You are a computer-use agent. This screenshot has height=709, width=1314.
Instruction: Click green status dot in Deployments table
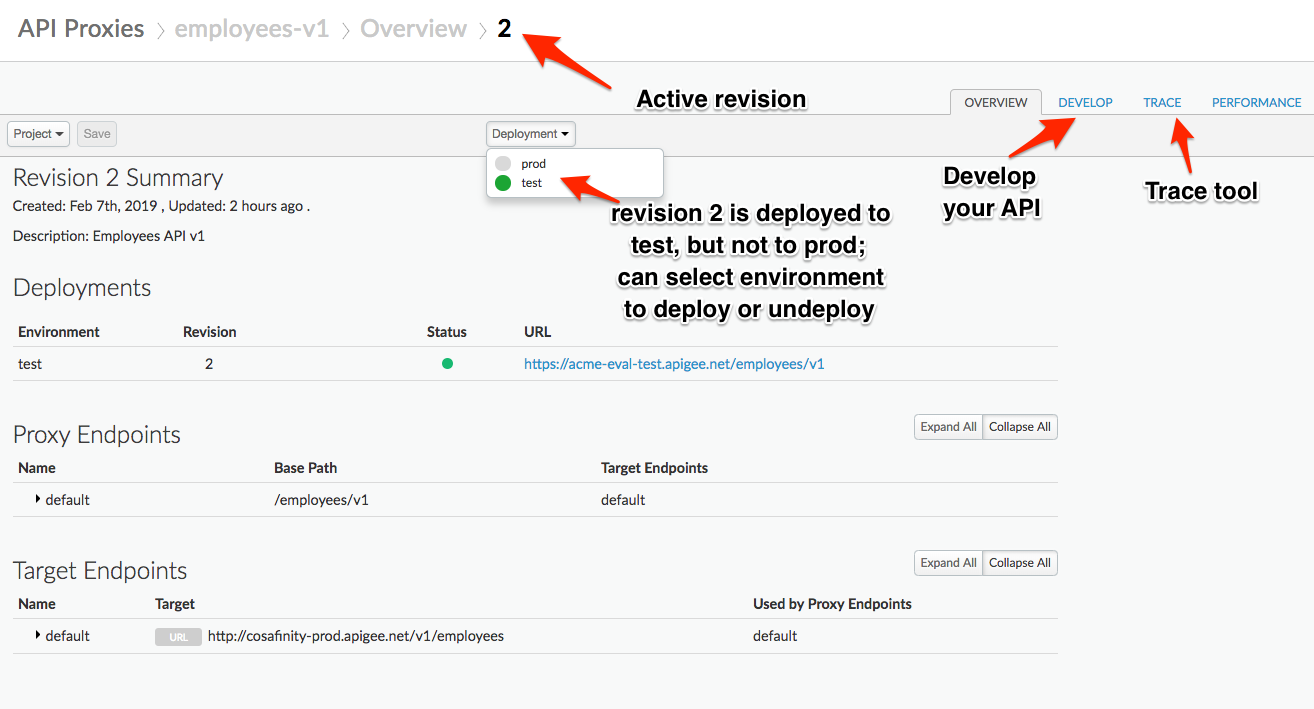[x=447, y=364]
